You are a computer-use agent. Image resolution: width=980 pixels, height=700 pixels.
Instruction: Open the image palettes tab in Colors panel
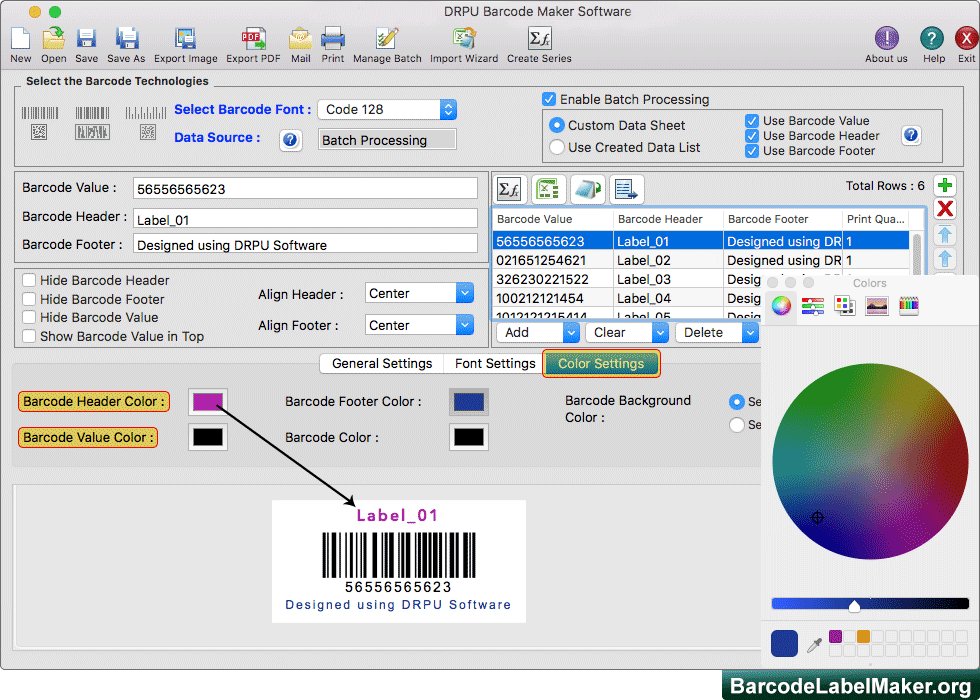pyautogui.click(x=876, y=306)
